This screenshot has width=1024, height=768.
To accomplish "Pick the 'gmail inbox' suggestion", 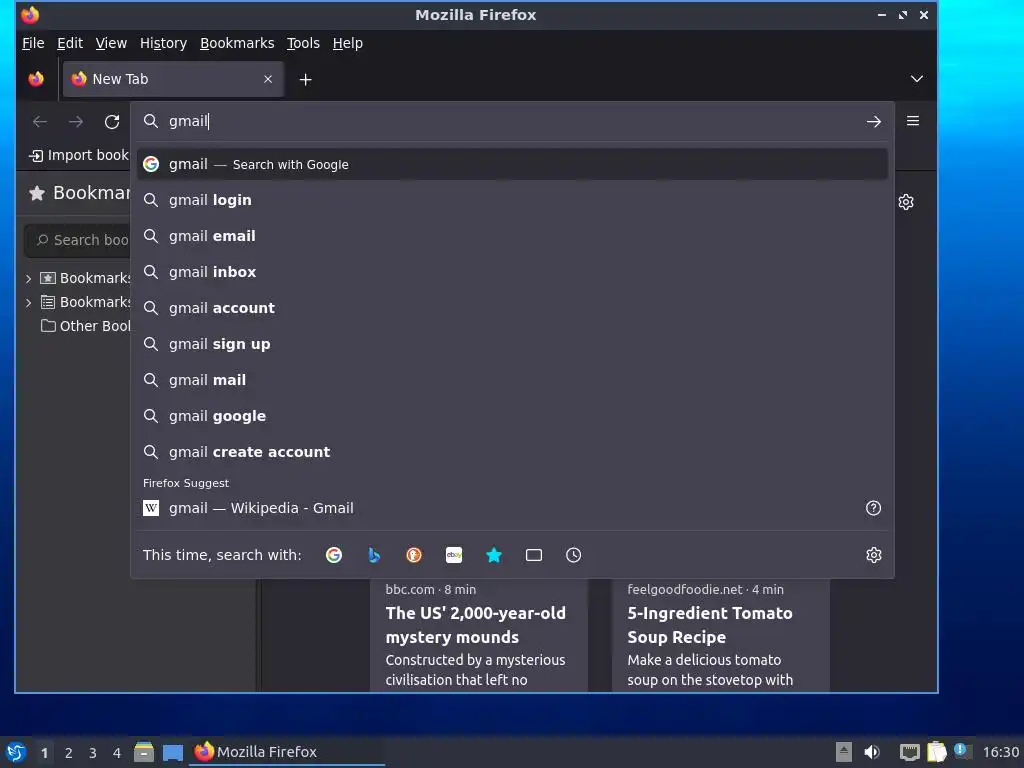I will coord(512,272).
